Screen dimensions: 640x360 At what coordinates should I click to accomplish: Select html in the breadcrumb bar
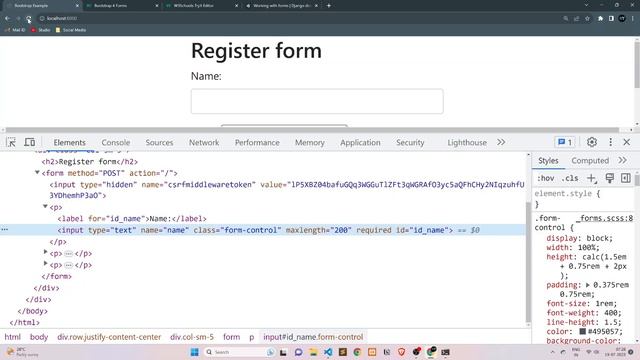(12, 337)
